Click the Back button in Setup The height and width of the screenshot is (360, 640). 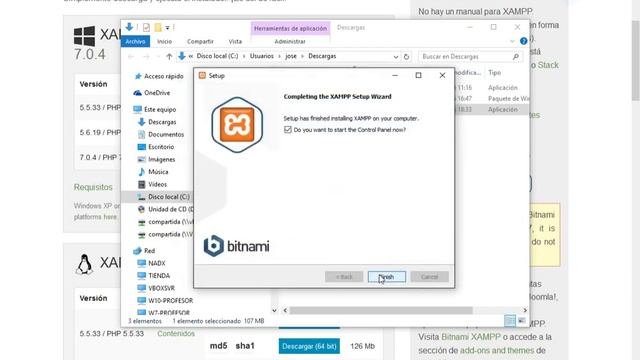pos(344,277)
